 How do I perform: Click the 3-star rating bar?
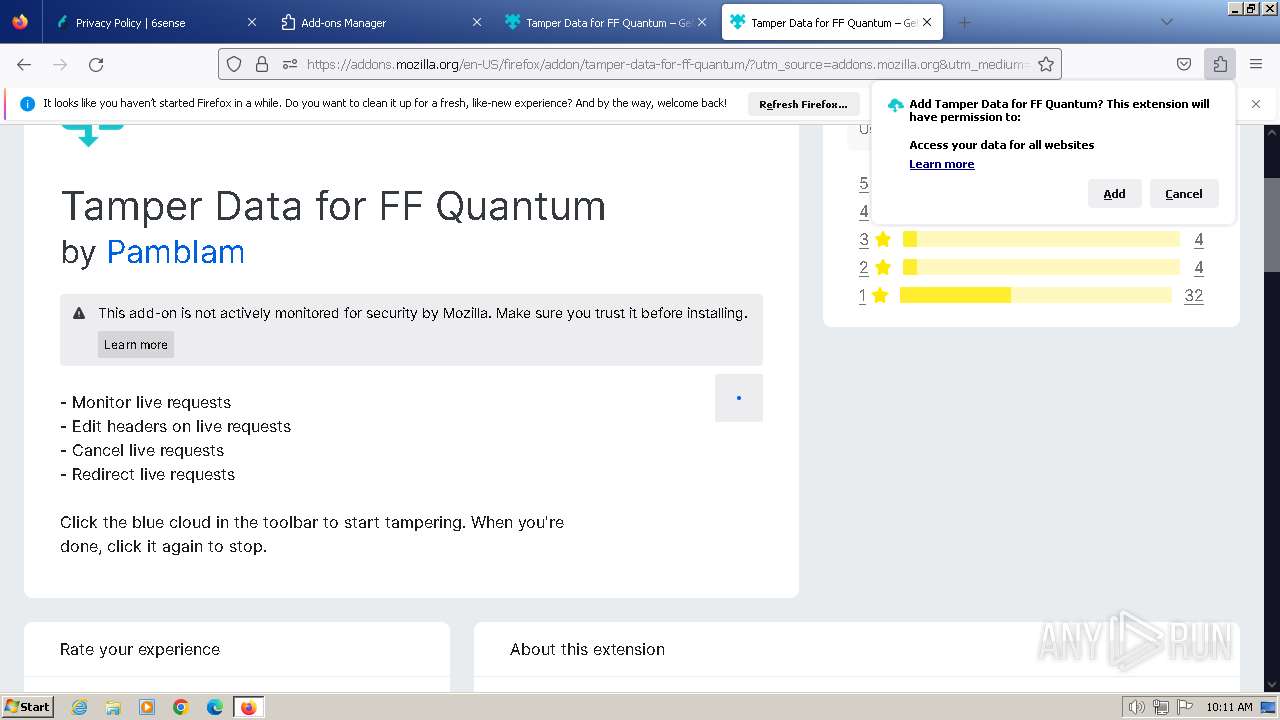(x=1041, y=239)
